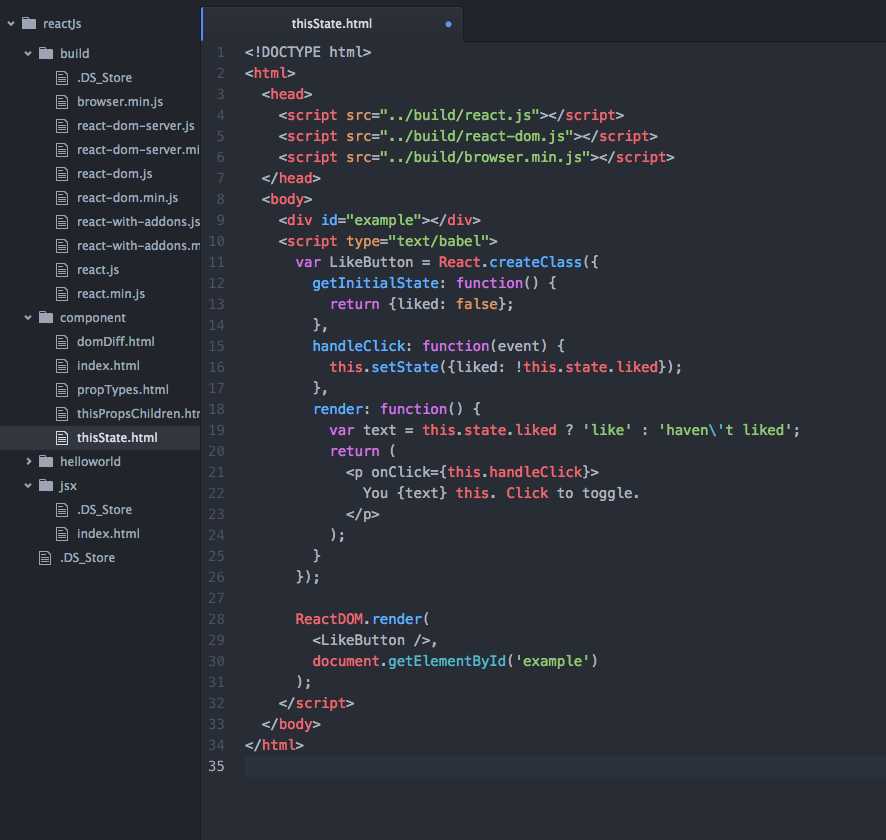Collapse the reactJs root folder chevron
Screen dimensions: 886x840
(x=11, y=24)
